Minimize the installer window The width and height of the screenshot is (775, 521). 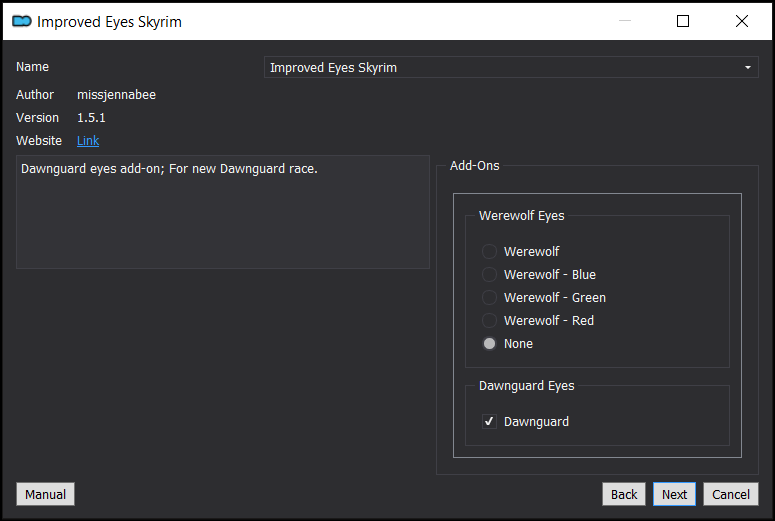click(x=625, y=21)
